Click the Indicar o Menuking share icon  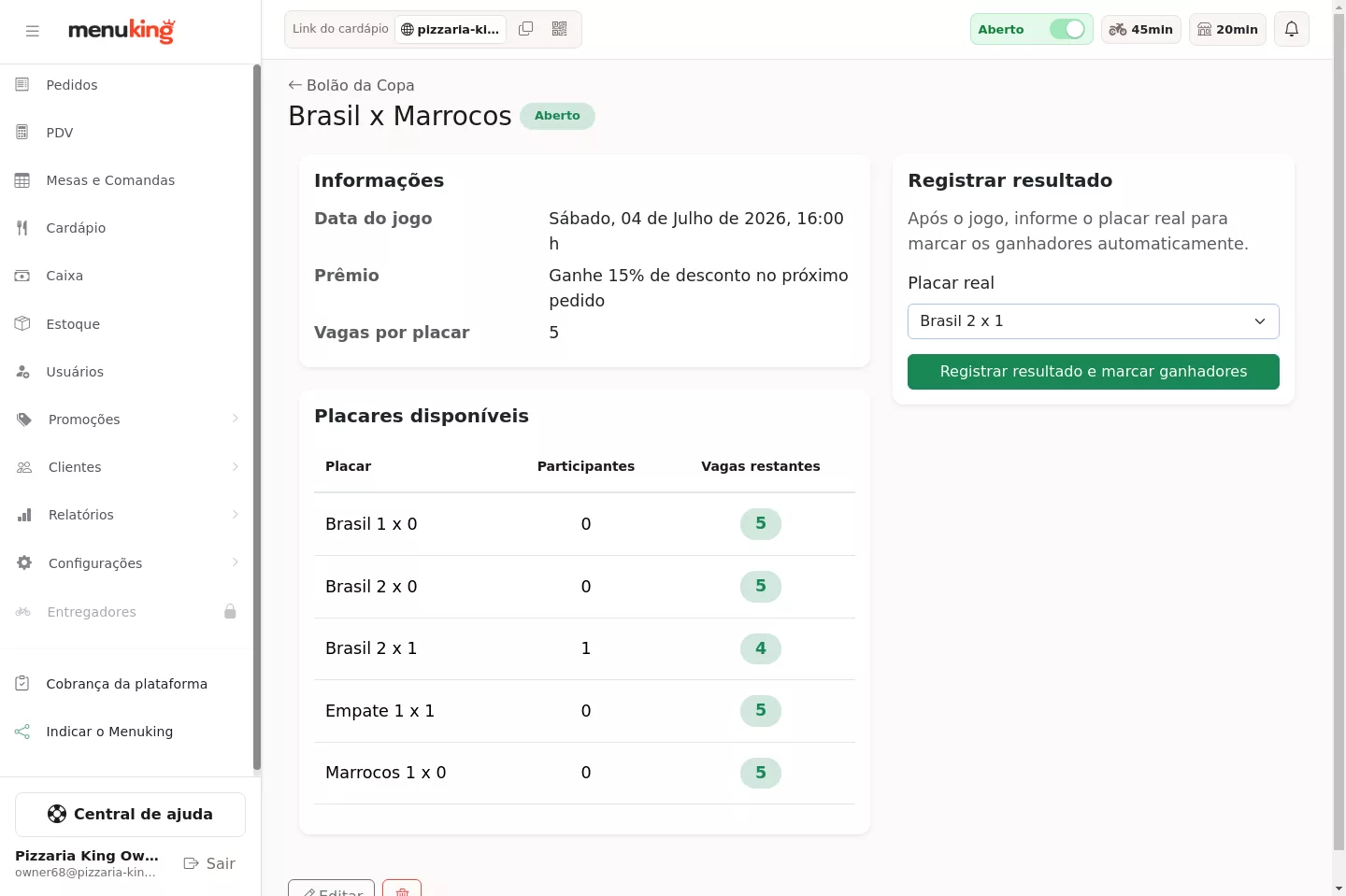[x=22, y=732]
